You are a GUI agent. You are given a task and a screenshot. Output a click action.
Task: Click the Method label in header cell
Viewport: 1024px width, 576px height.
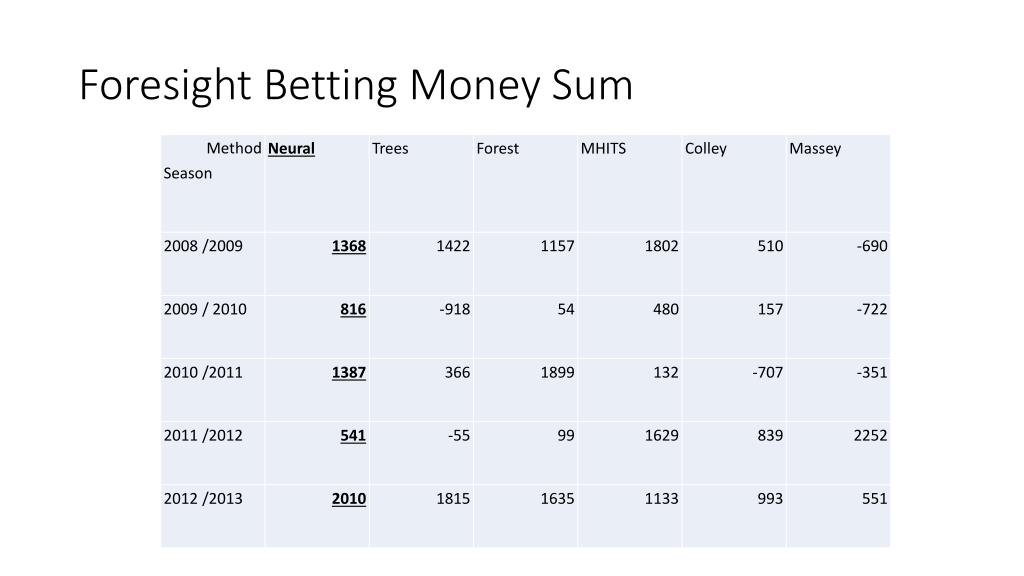(234, 149)
